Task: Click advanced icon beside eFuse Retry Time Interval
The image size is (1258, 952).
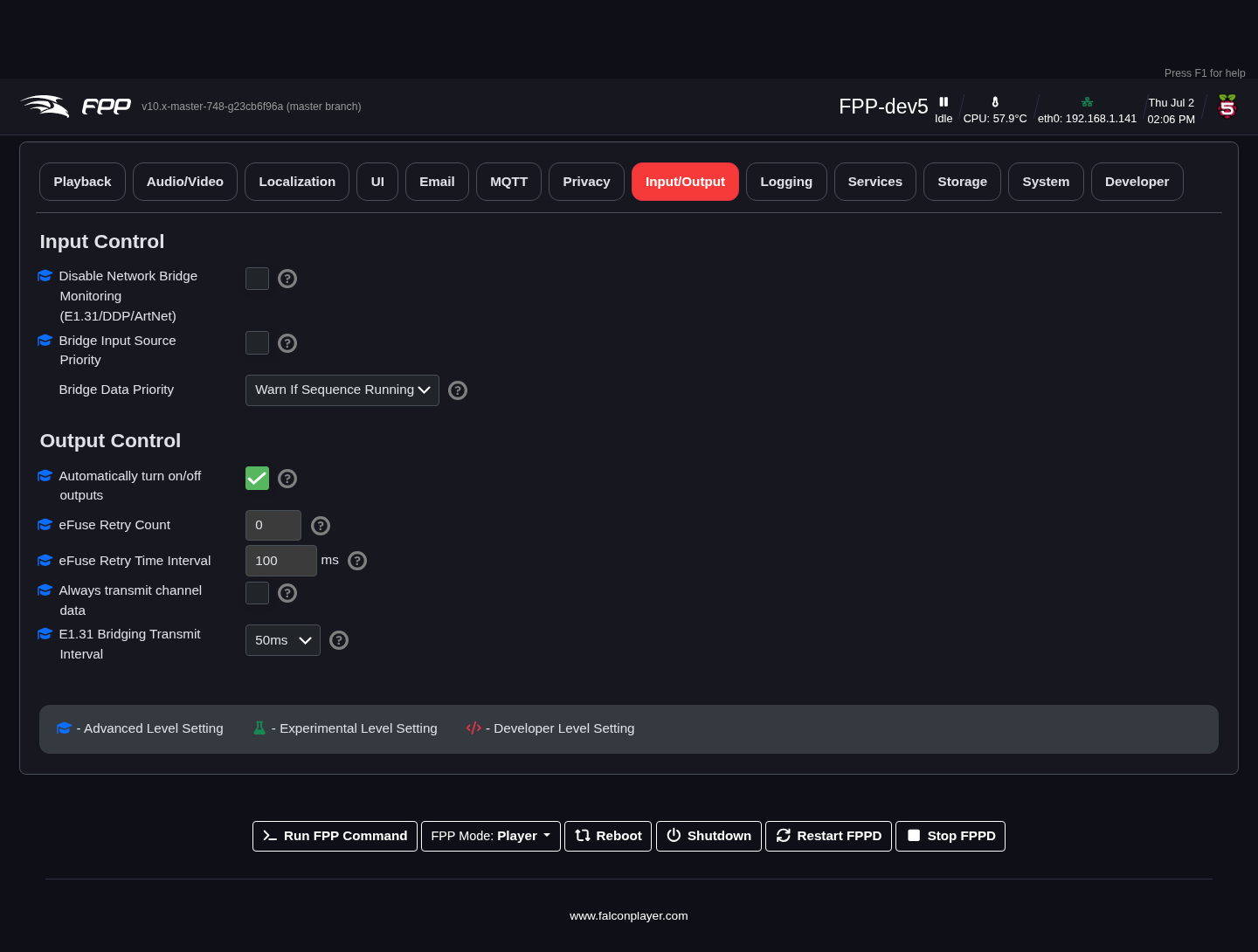Action: click(x=45, y=561)
